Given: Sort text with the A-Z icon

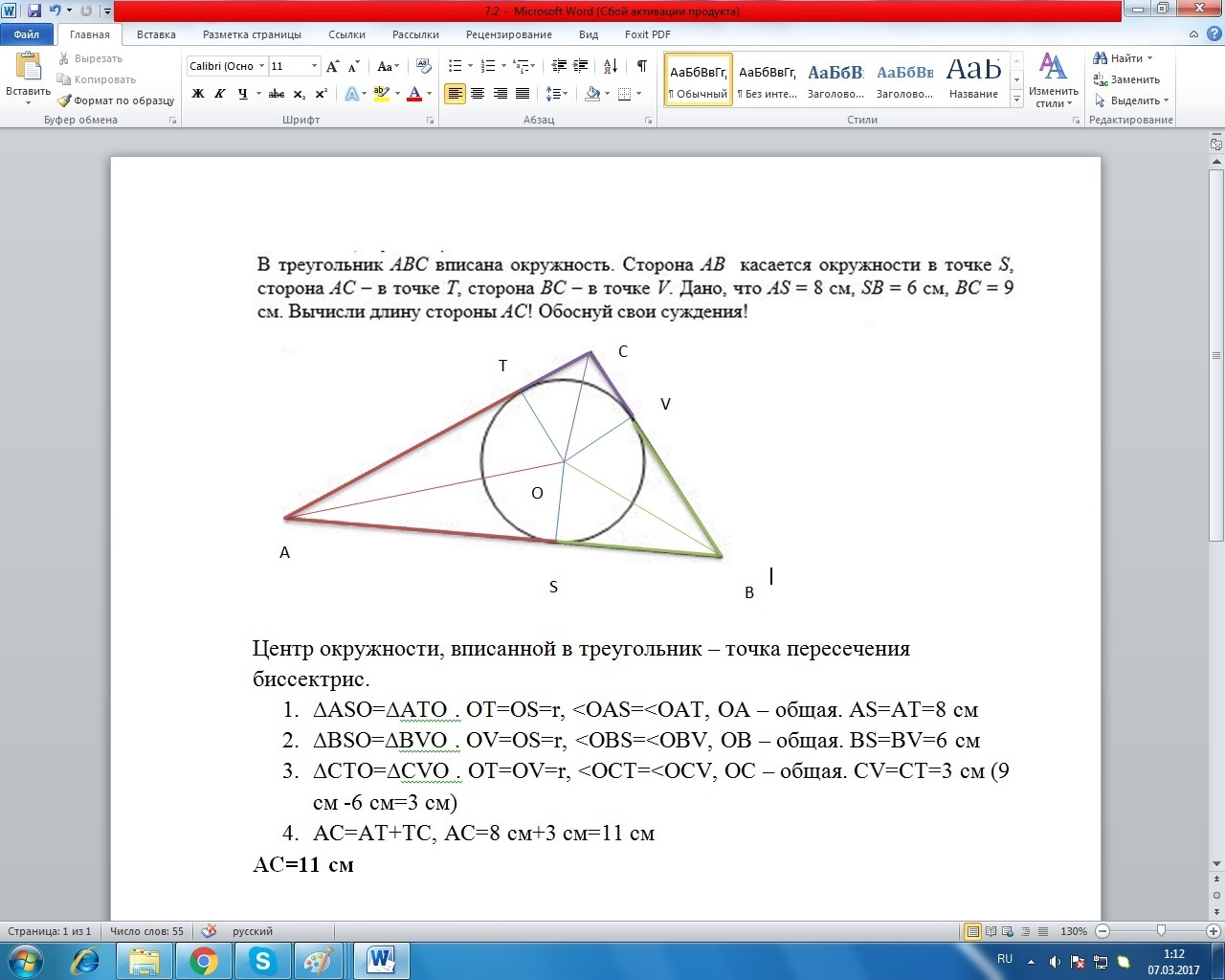Looking at the screenshot, I should [611, 66].
